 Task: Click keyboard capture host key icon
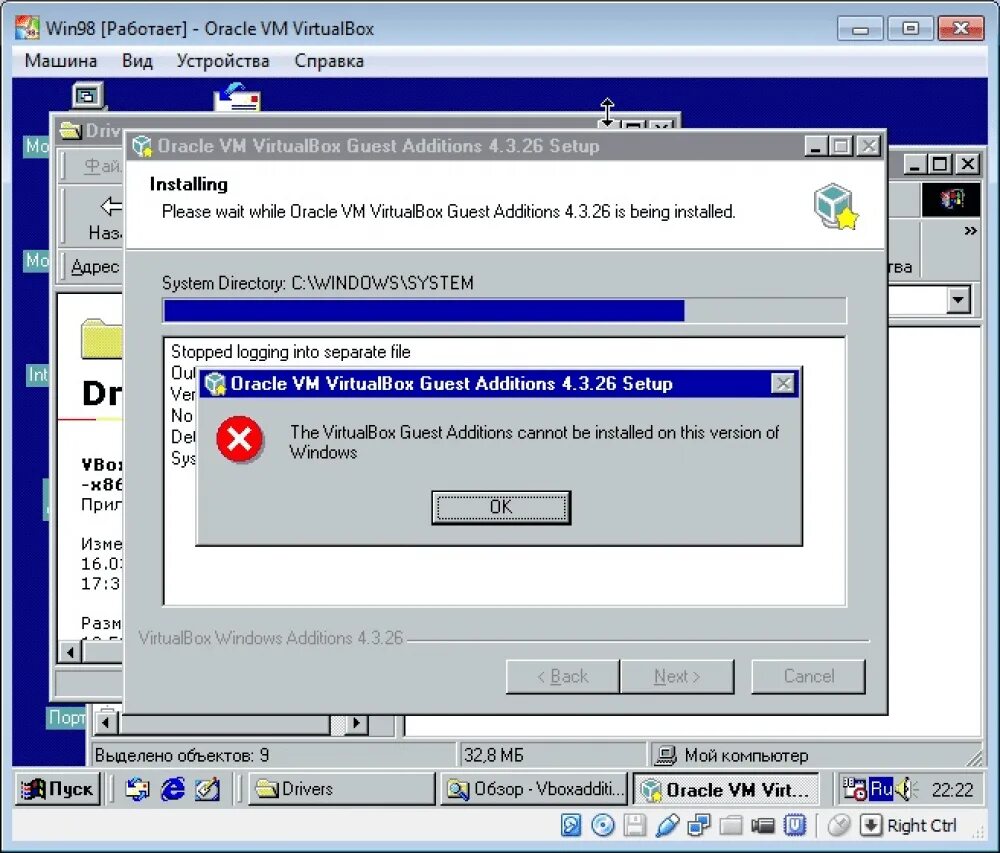click(871, 825)
